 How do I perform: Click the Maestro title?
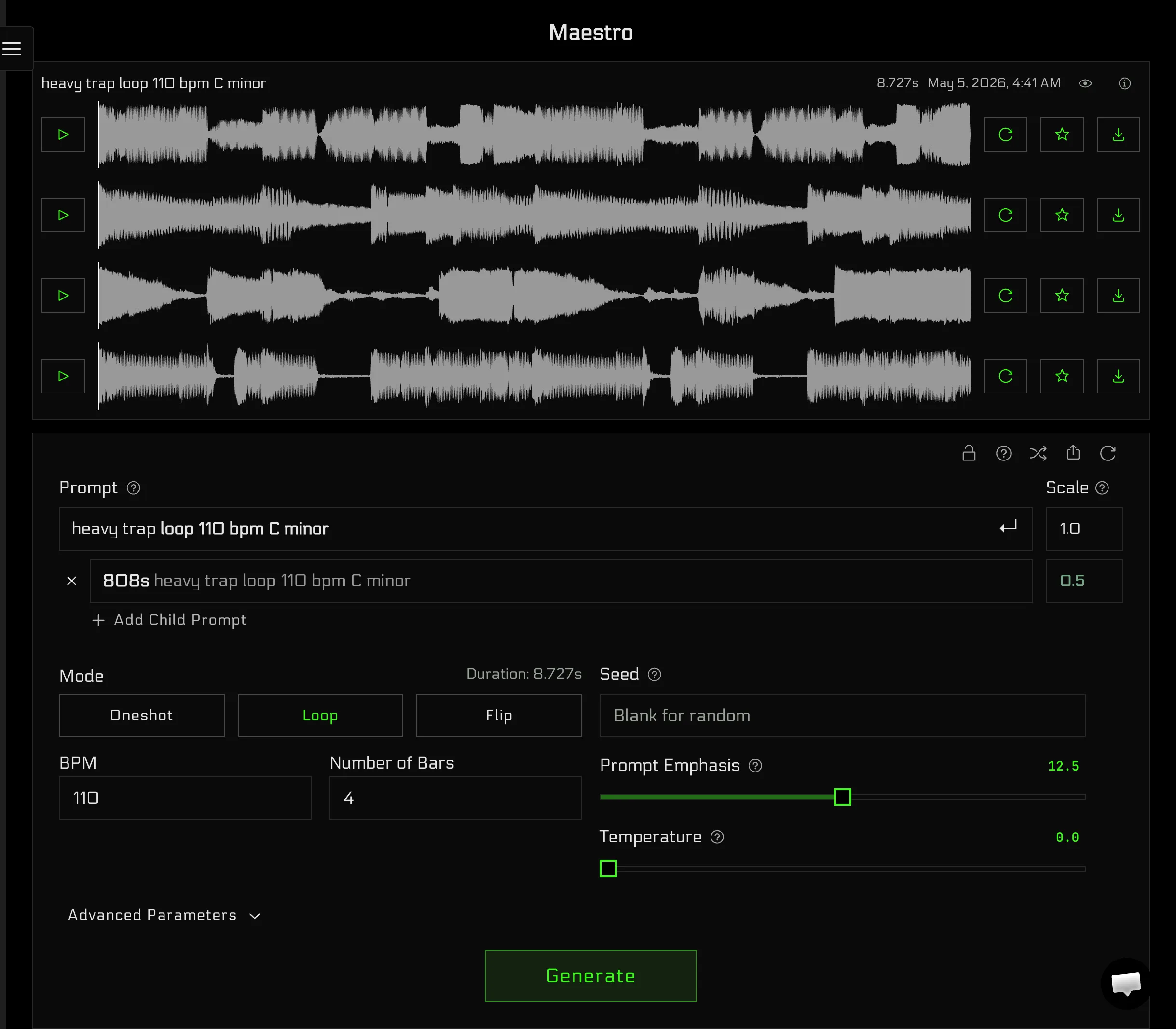590,33
